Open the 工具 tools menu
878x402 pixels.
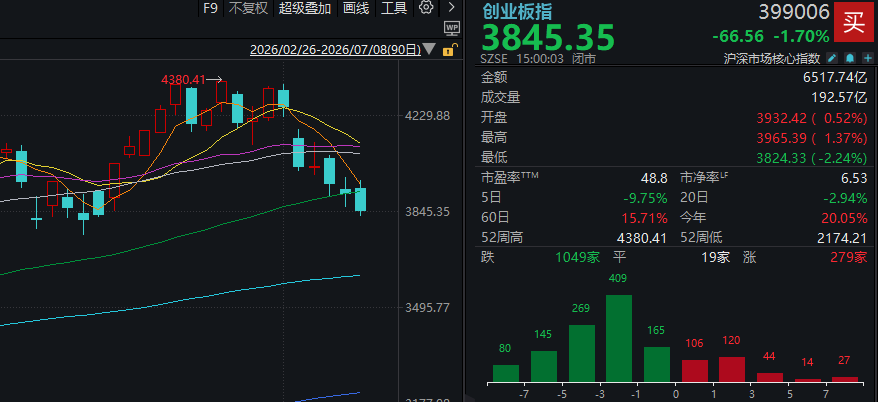point(394,8)
